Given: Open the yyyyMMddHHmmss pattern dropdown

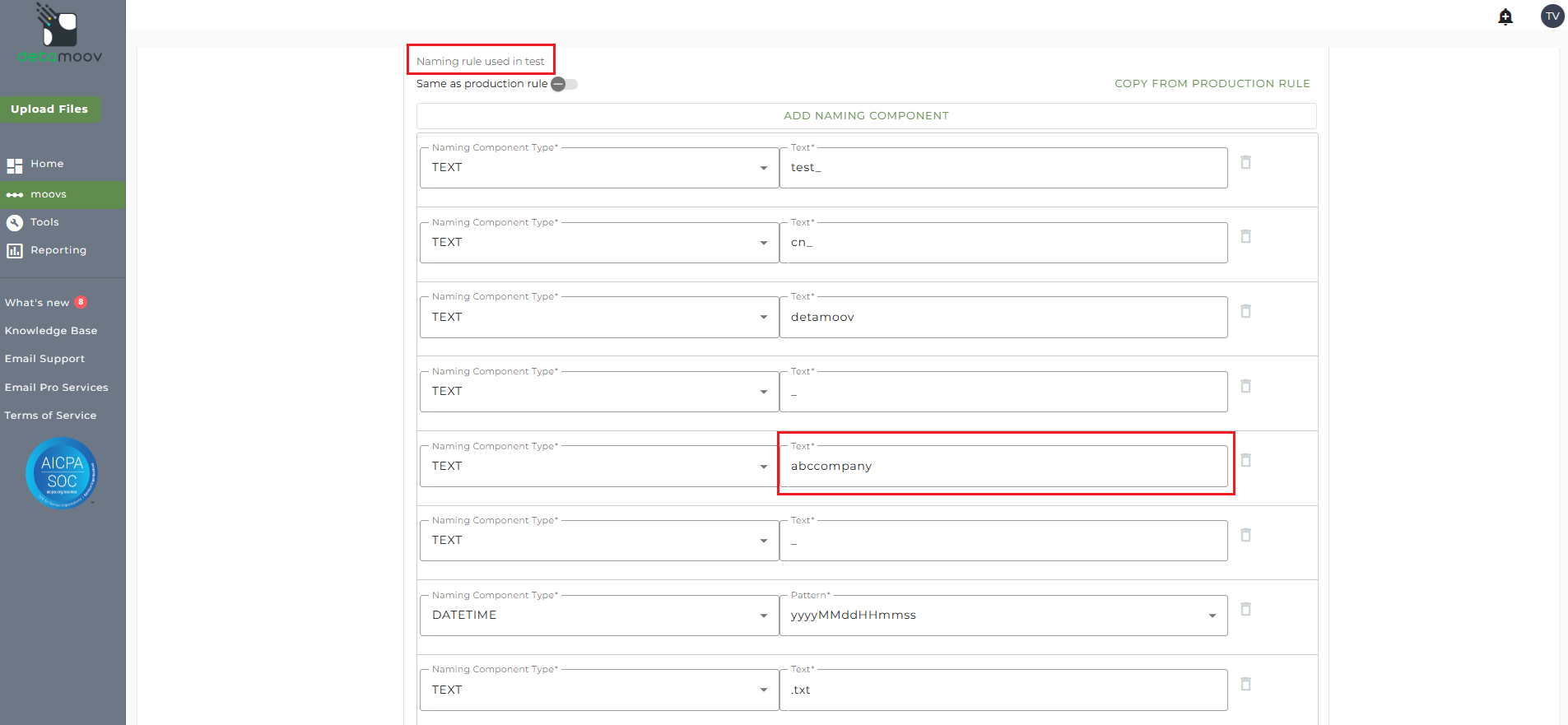Looking at the screenshot, I should click(1003, 616).
